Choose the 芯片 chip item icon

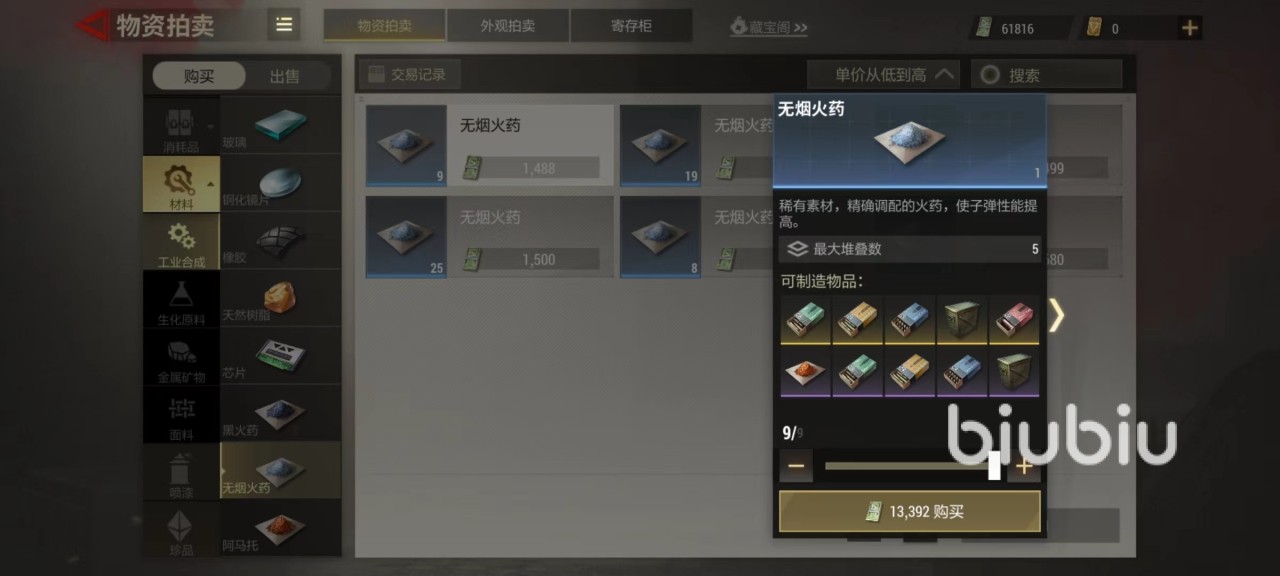pos(280,356)
